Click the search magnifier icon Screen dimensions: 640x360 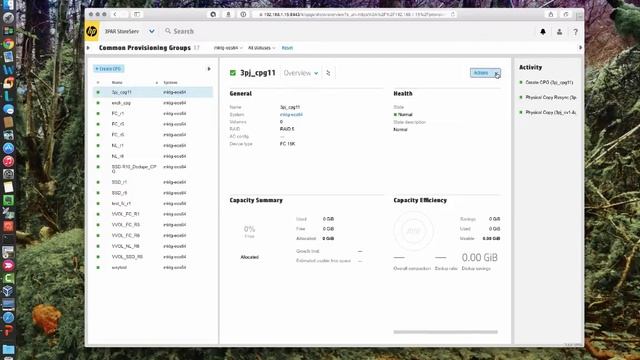[x=168, y=31]
